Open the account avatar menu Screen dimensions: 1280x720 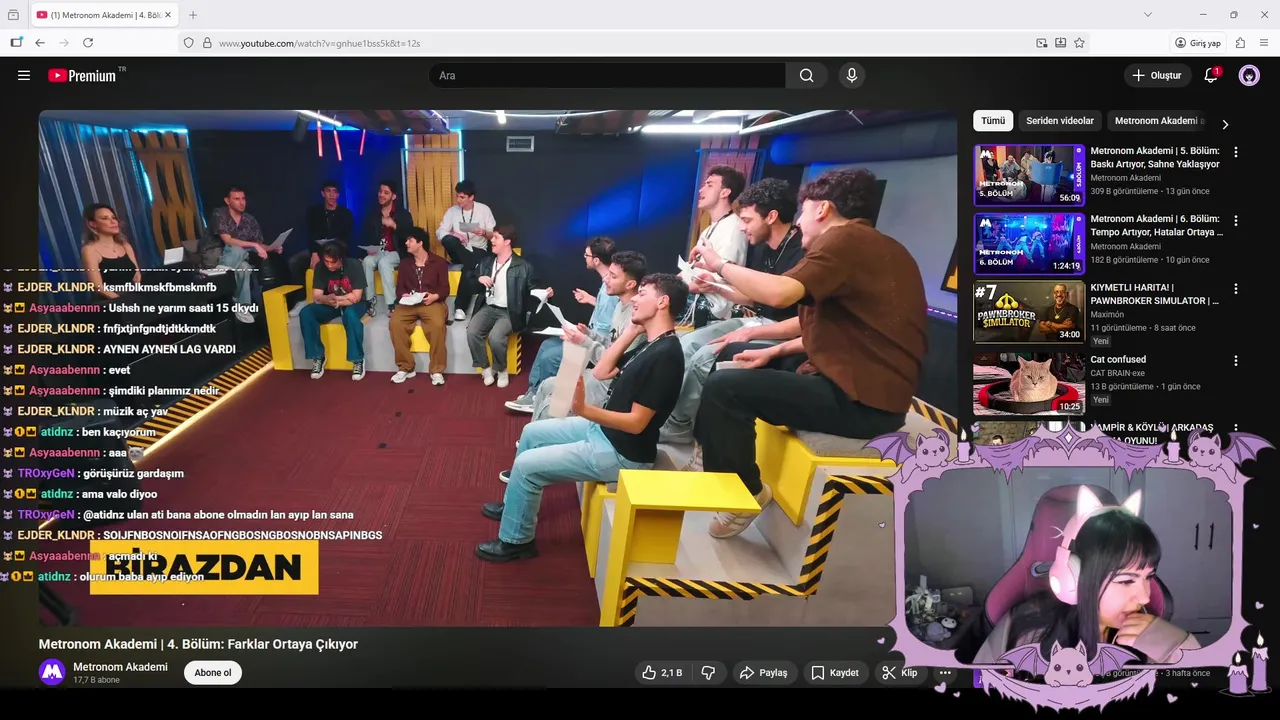coord(1249,75)
